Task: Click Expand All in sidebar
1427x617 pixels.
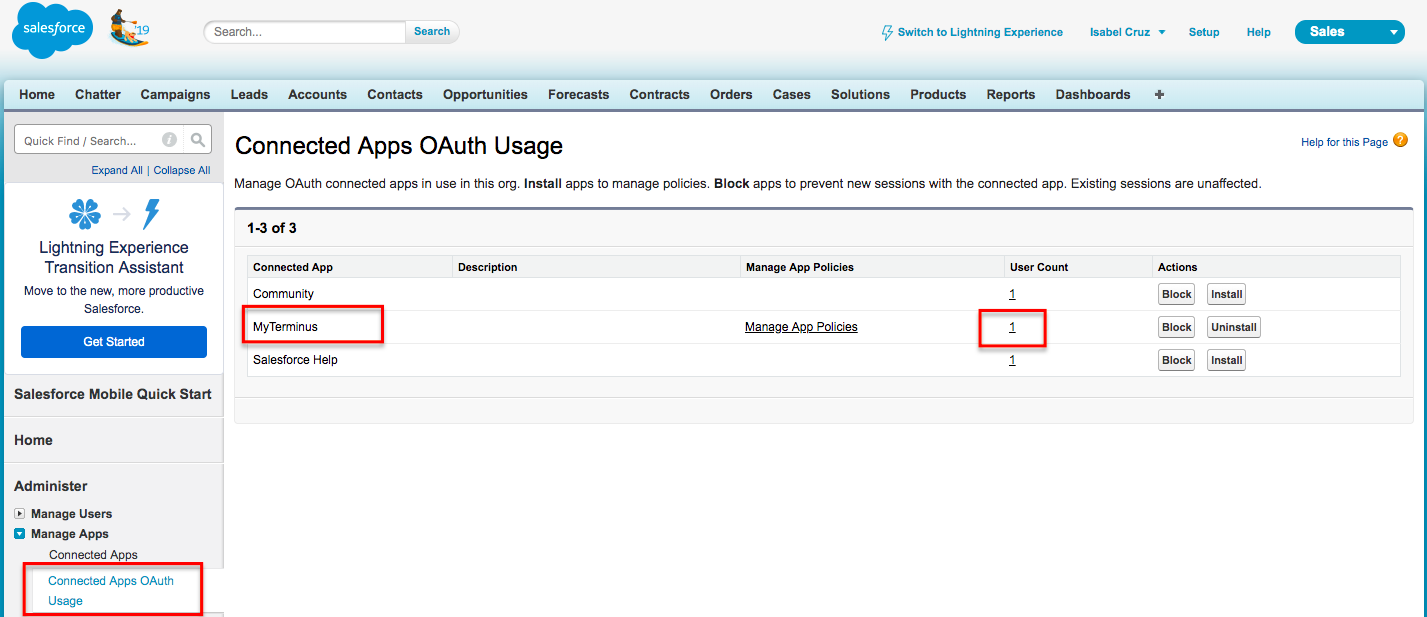Action: click(117, 170)
